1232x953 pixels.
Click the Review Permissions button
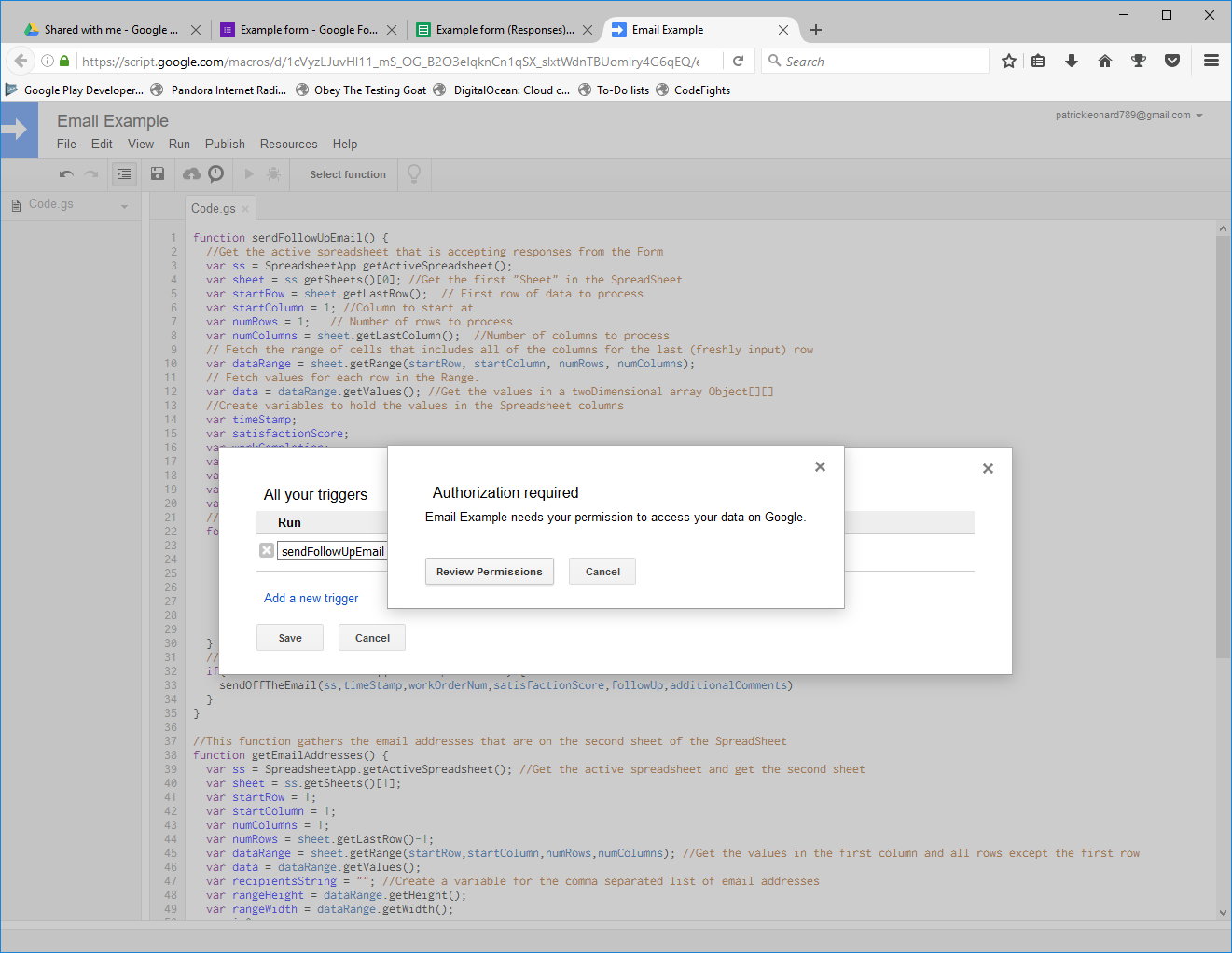pyautogui.click(x=489, y=572)
